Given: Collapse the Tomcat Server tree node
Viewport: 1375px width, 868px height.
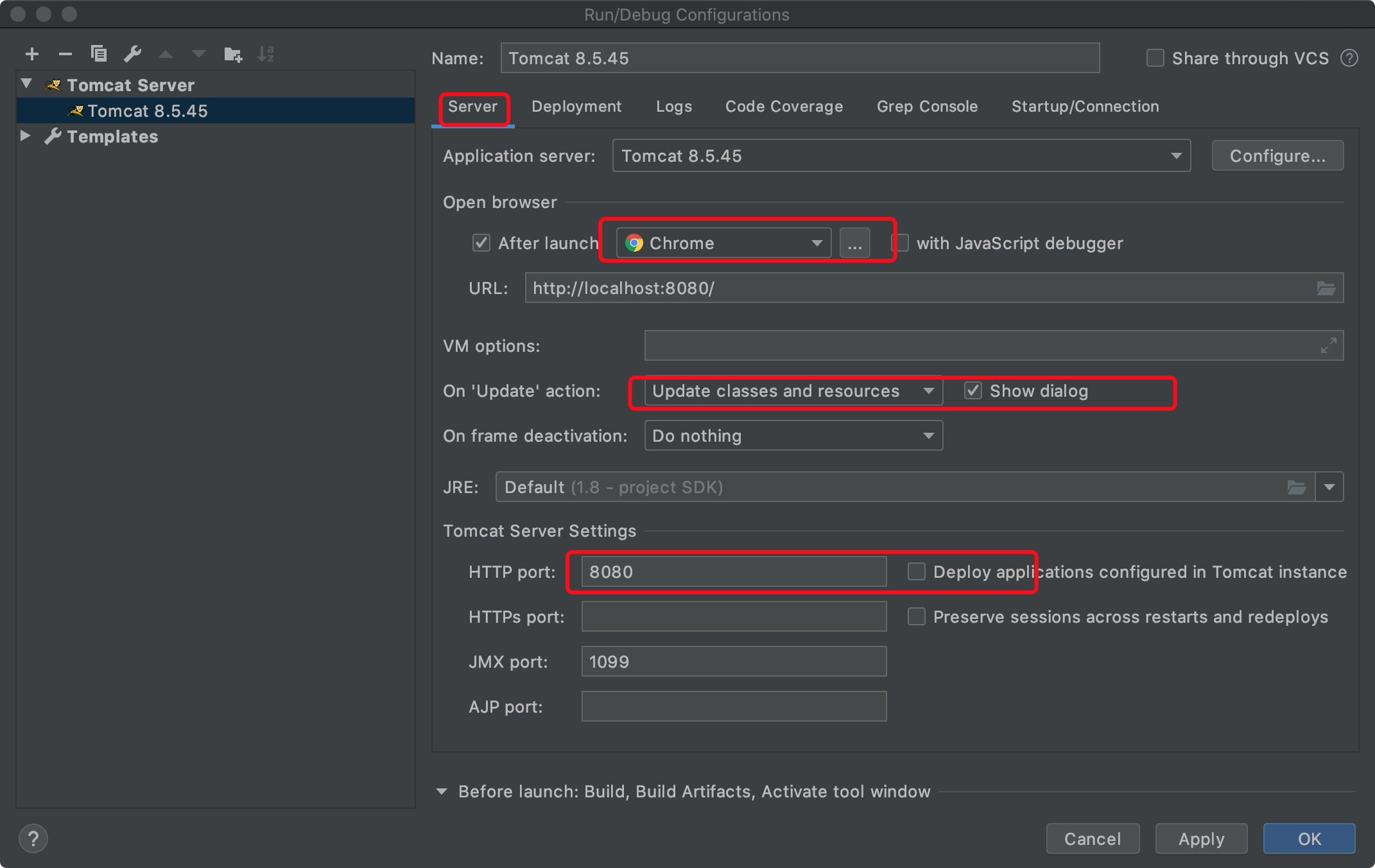Looking at the screenshot, I should point(26,84).
